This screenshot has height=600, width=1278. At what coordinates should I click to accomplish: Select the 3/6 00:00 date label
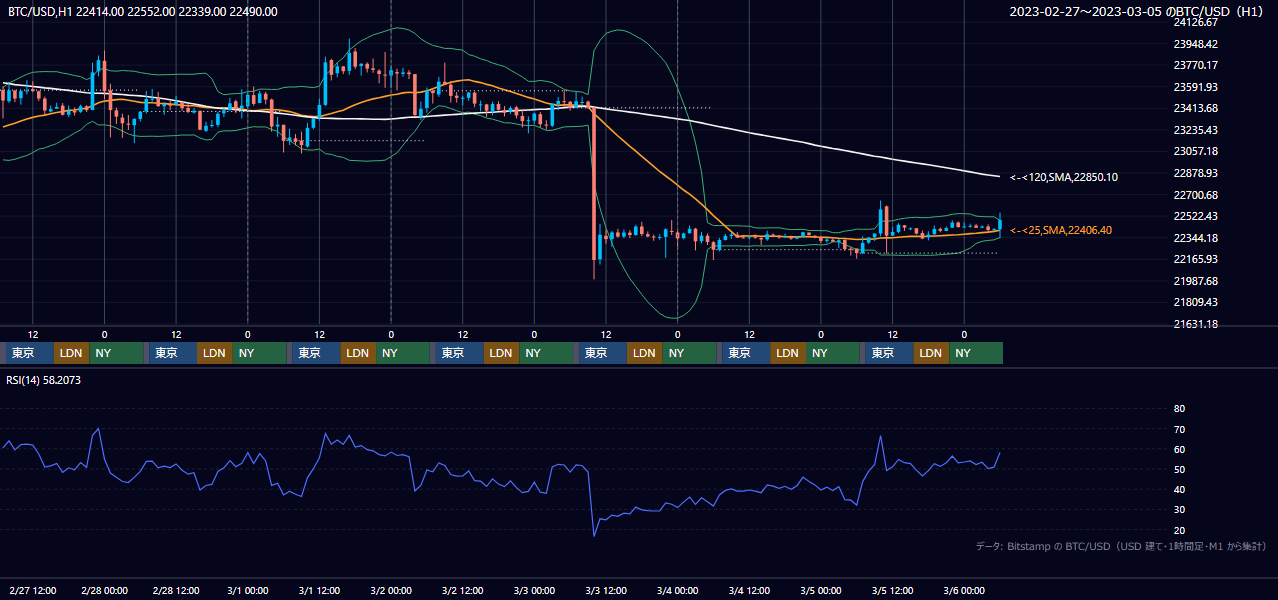coord(965,590)
